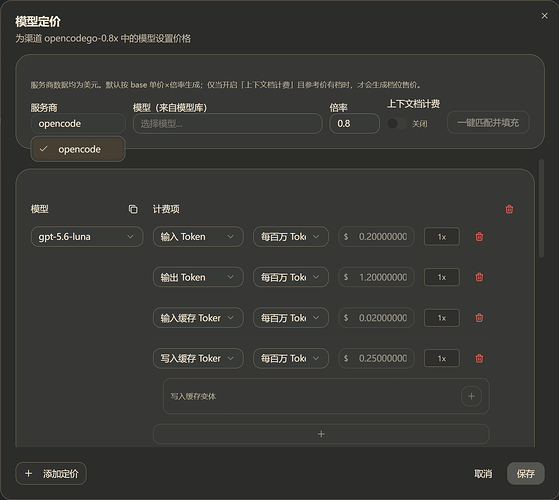Delete the 输入缓存 Token row
559x500 pixels.
tap(479, 318)
